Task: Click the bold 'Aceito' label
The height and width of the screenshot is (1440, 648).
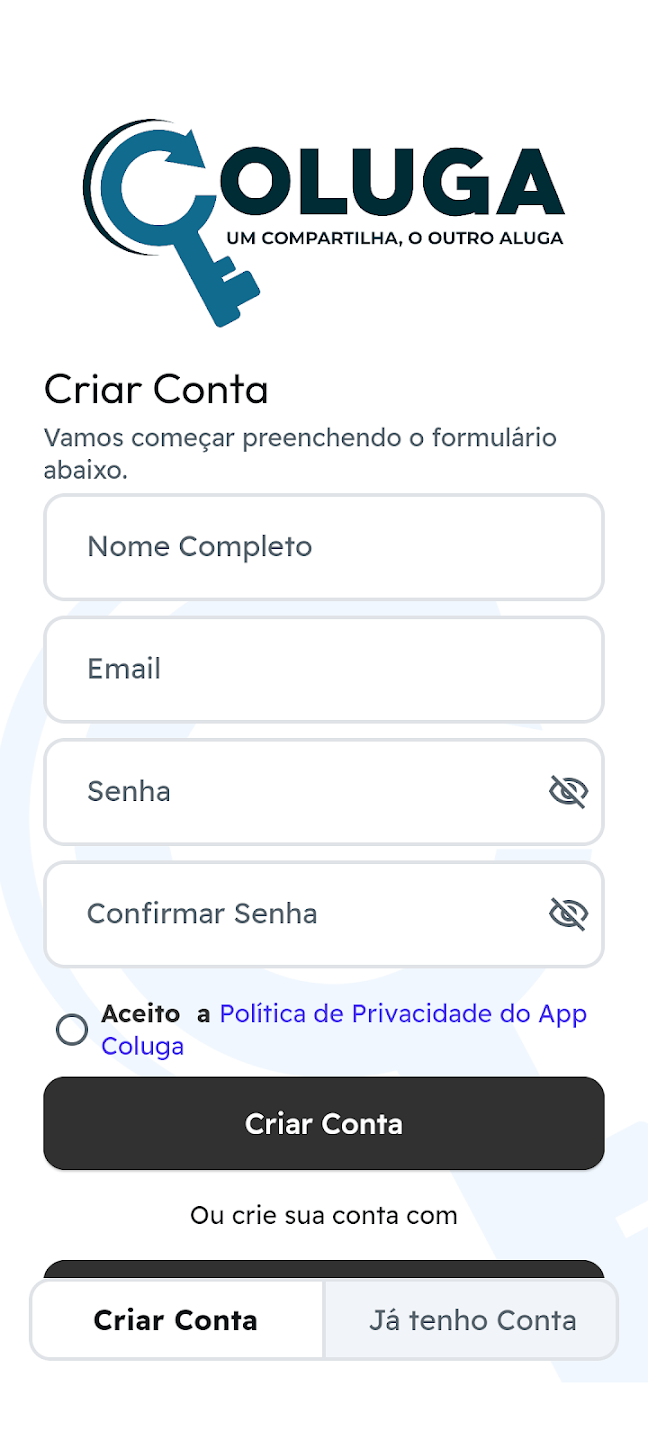Action: [140, 1014]
